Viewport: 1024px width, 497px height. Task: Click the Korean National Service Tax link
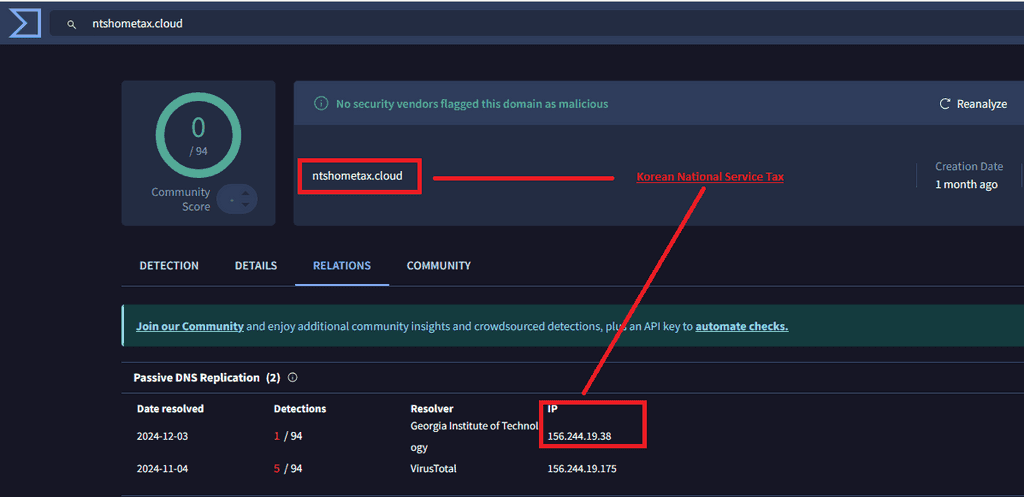pos(710,177)
